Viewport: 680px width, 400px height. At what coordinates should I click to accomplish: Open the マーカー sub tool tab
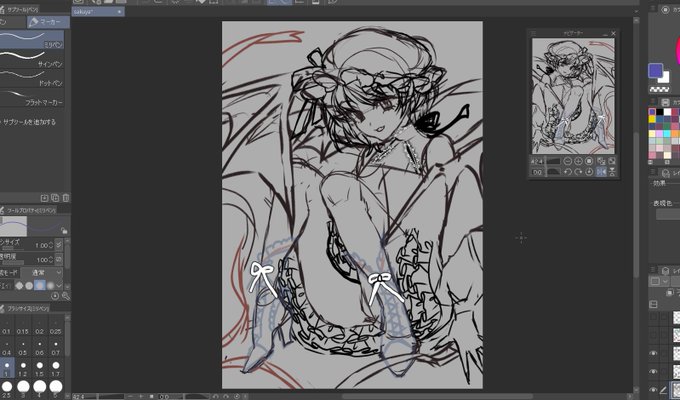click(x=48, y=22)
